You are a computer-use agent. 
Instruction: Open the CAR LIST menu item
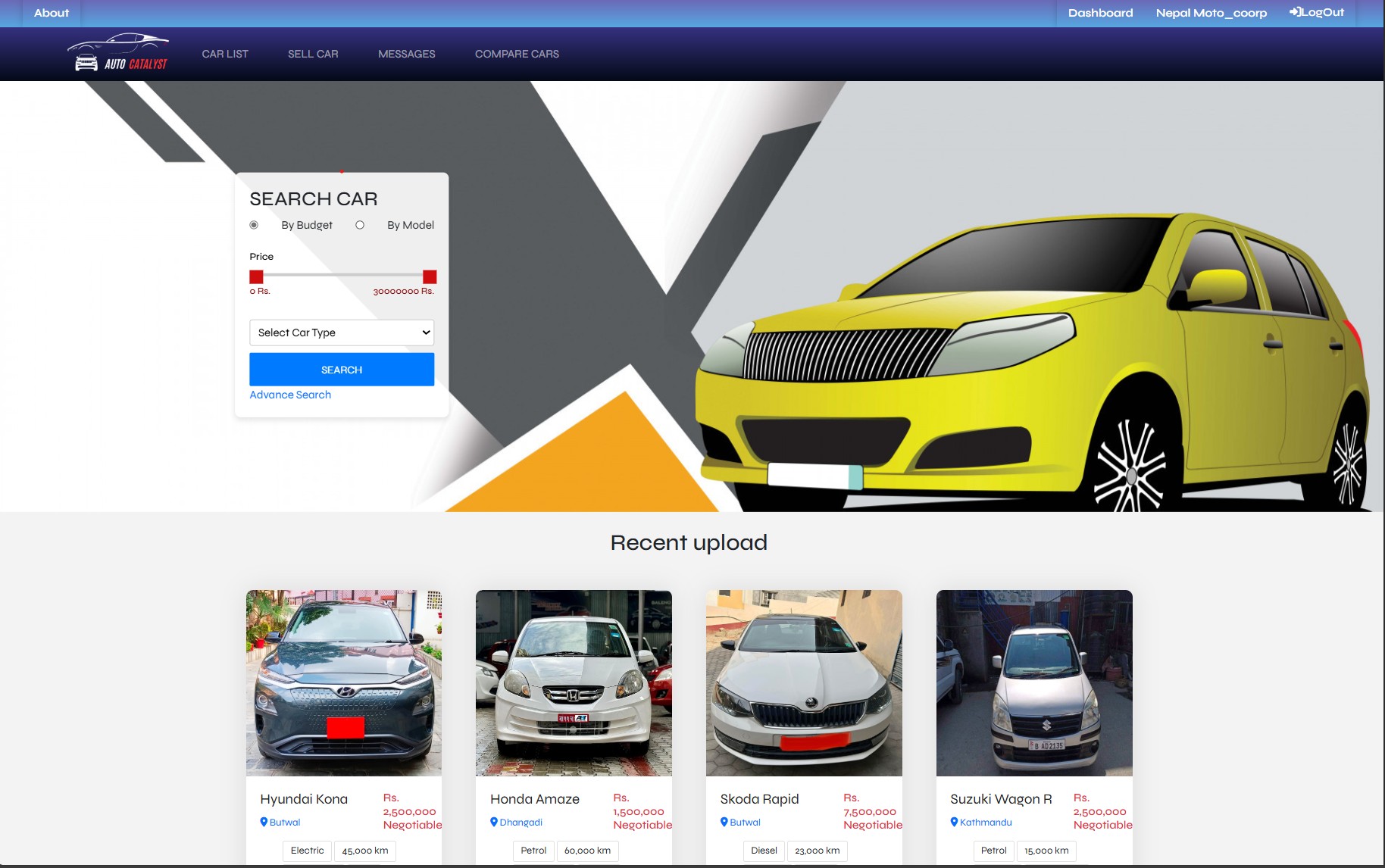tap(225, 54)
